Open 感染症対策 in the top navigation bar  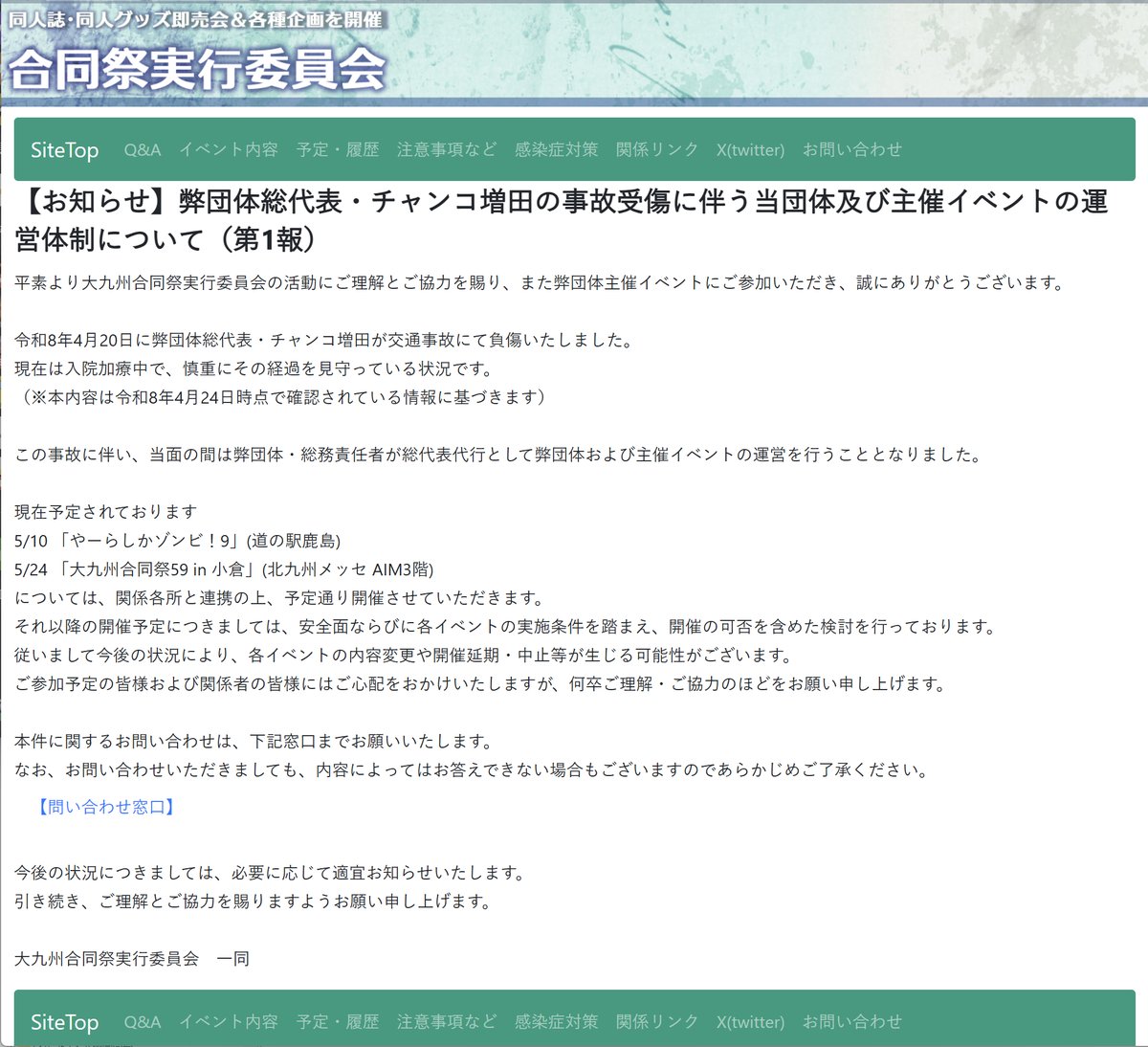pyautogui.click(x=557, y=149)
